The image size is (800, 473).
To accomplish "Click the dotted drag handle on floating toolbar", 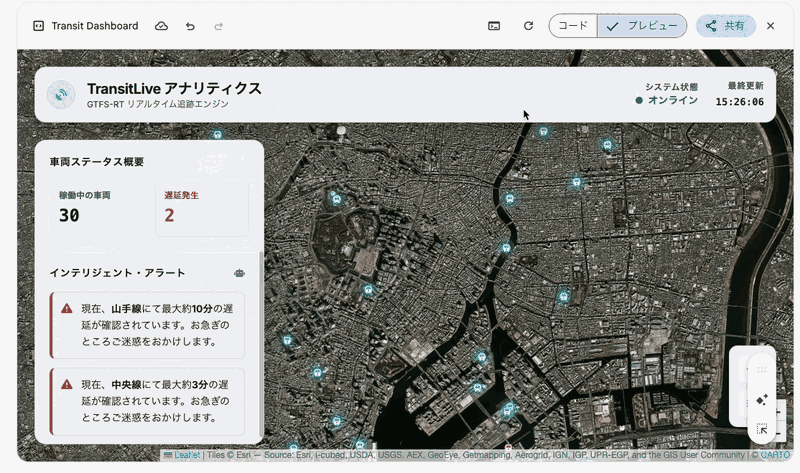I will pos(762,369).
